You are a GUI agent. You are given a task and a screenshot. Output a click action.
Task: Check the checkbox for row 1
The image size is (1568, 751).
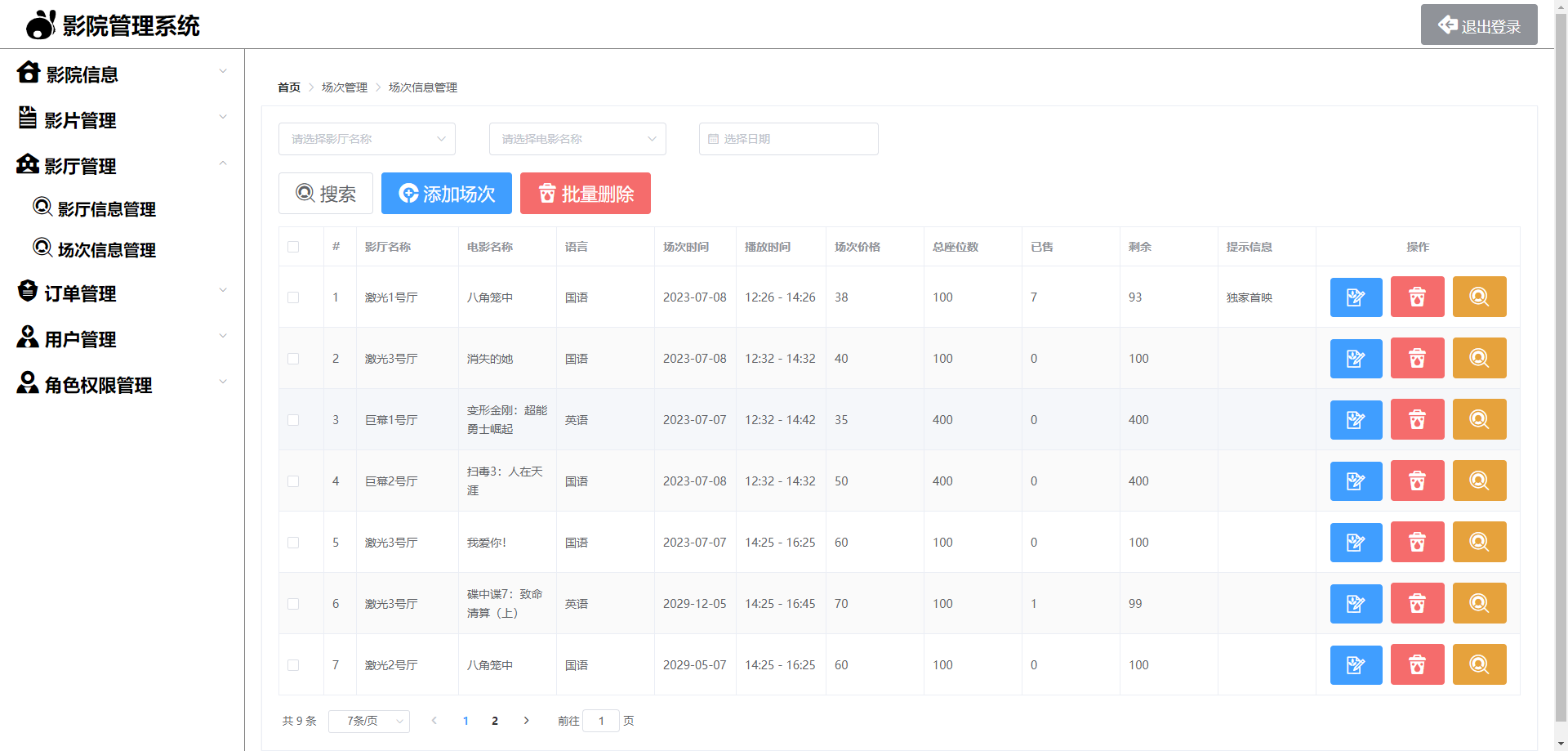click(x=293, y=297)
